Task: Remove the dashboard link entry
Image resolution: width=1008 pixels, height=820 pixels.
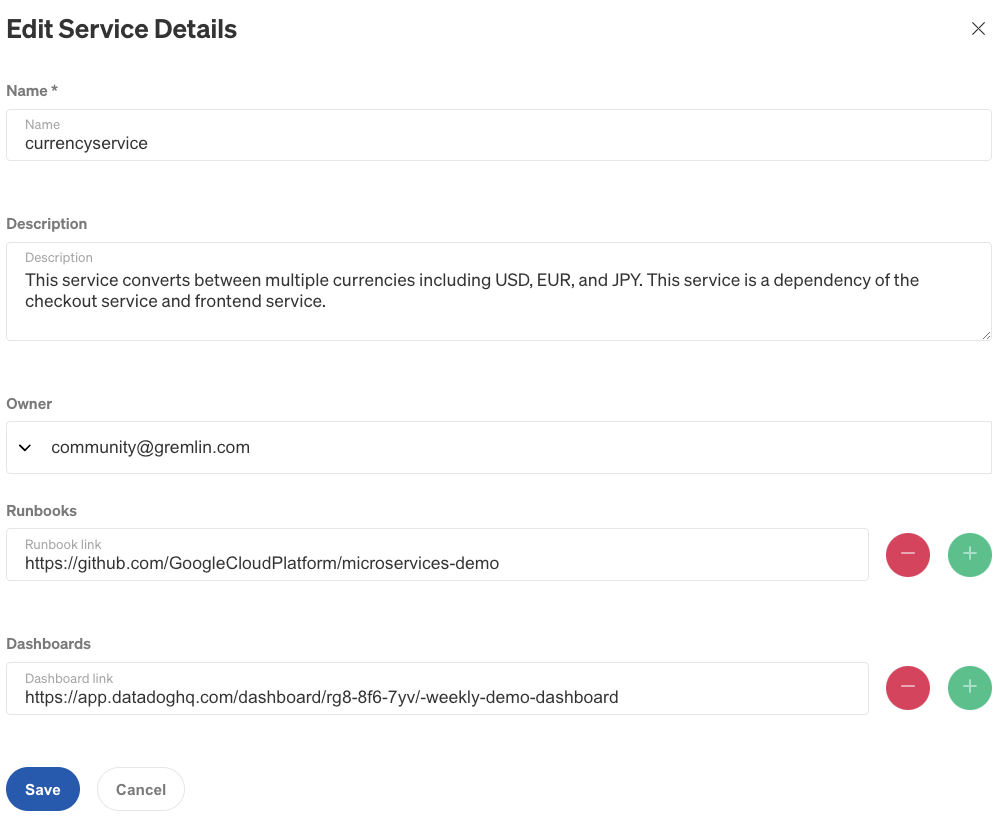Action: click(x=907, y=688)
